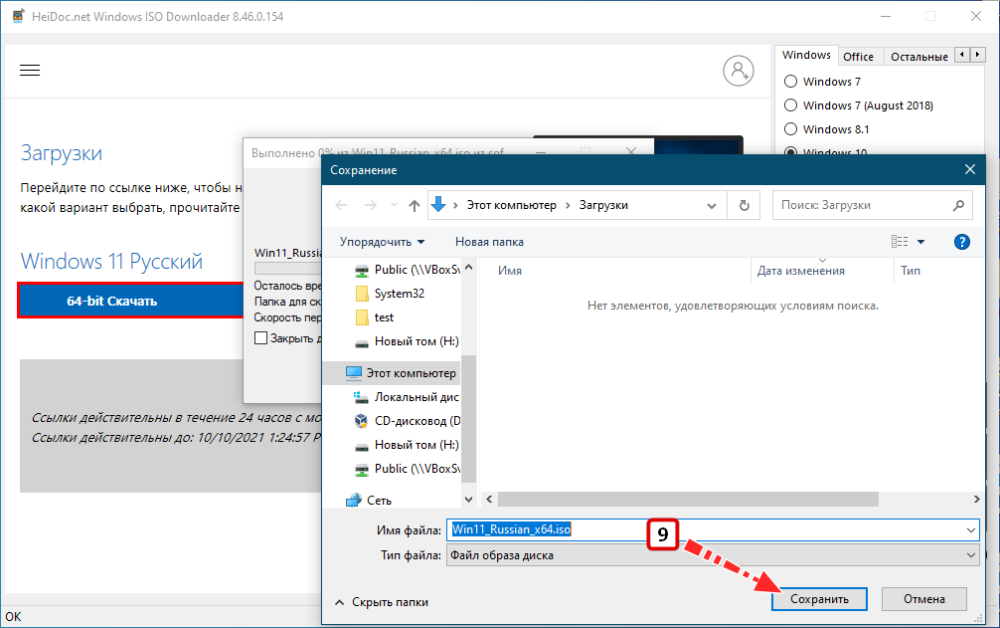Open the Остальные tab
Screen dimensions: 1000x628
tap(918, 57)
